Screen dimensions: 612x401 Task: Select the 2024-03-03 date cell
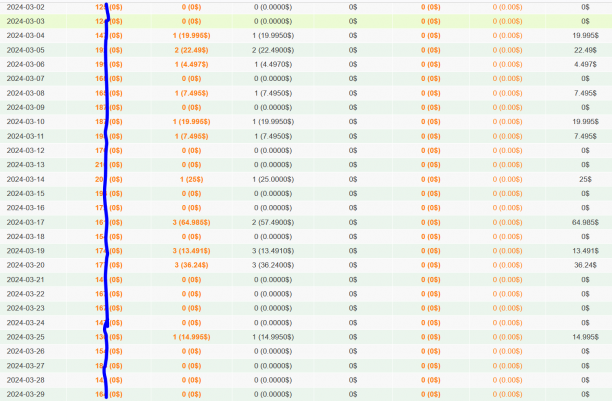click(25, 21)
